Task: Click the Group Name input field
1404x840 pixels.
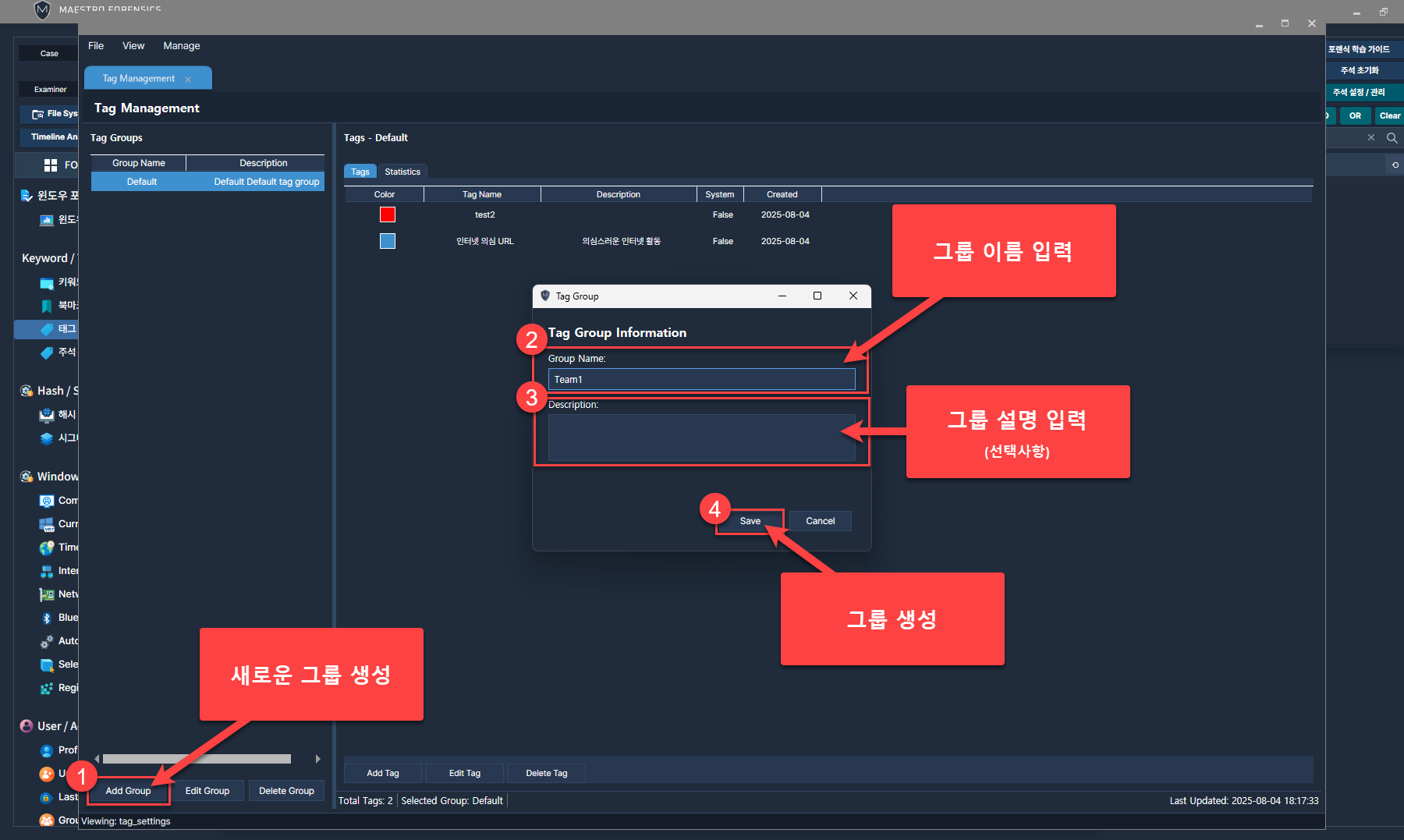Action: [701, 380]
